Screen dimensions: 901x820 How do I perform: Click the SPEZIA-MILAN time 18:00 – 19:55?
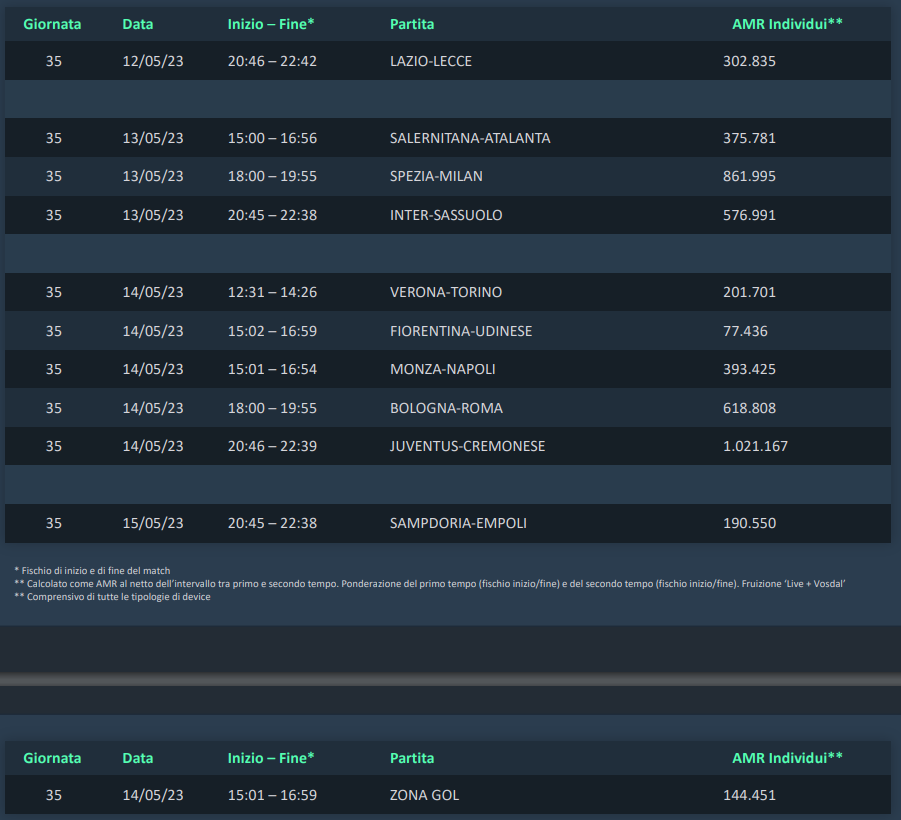(x=272, y=176)
